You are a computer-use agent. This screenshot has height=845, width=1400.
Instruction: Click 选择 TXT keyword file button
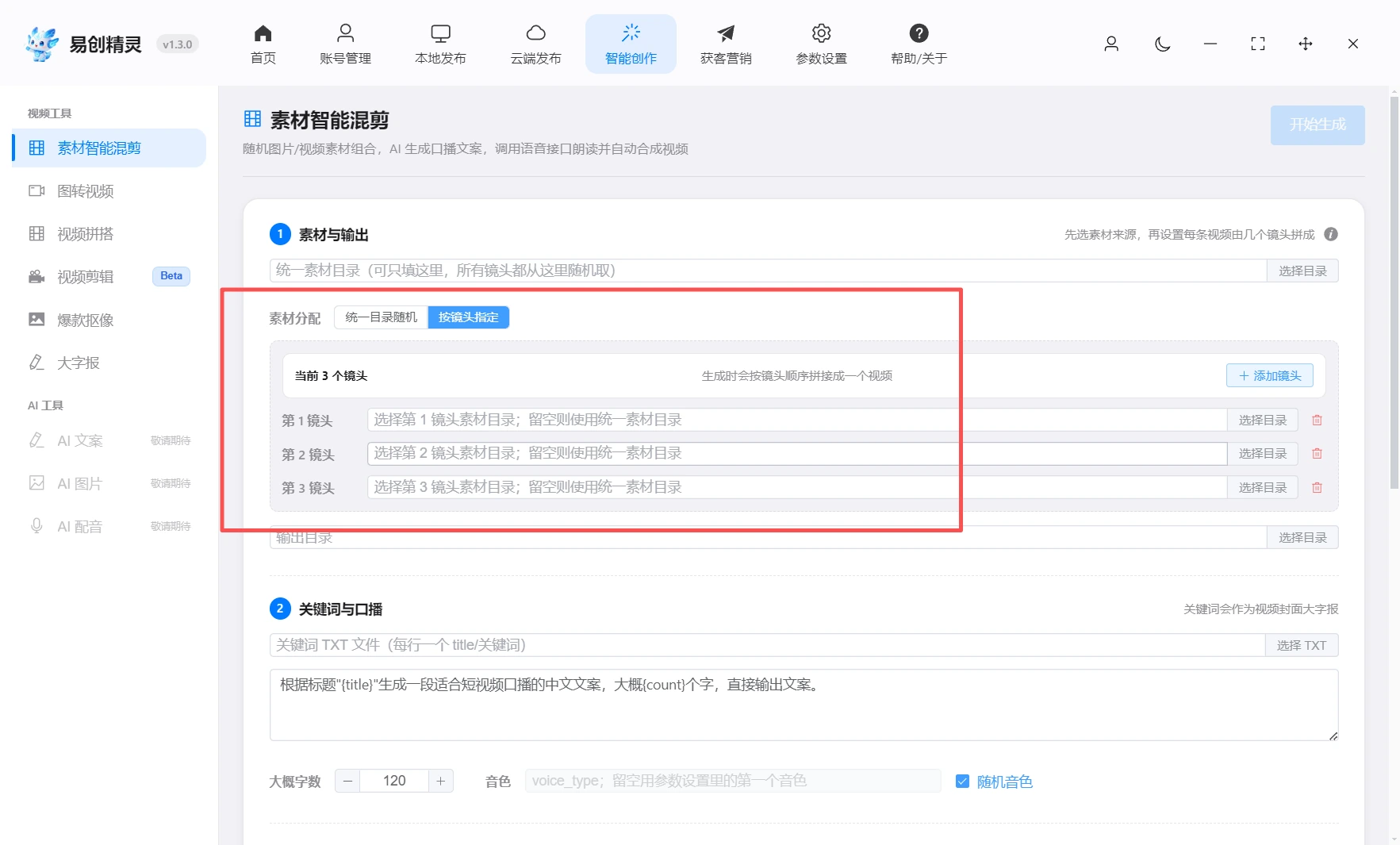coord(1302,645)
